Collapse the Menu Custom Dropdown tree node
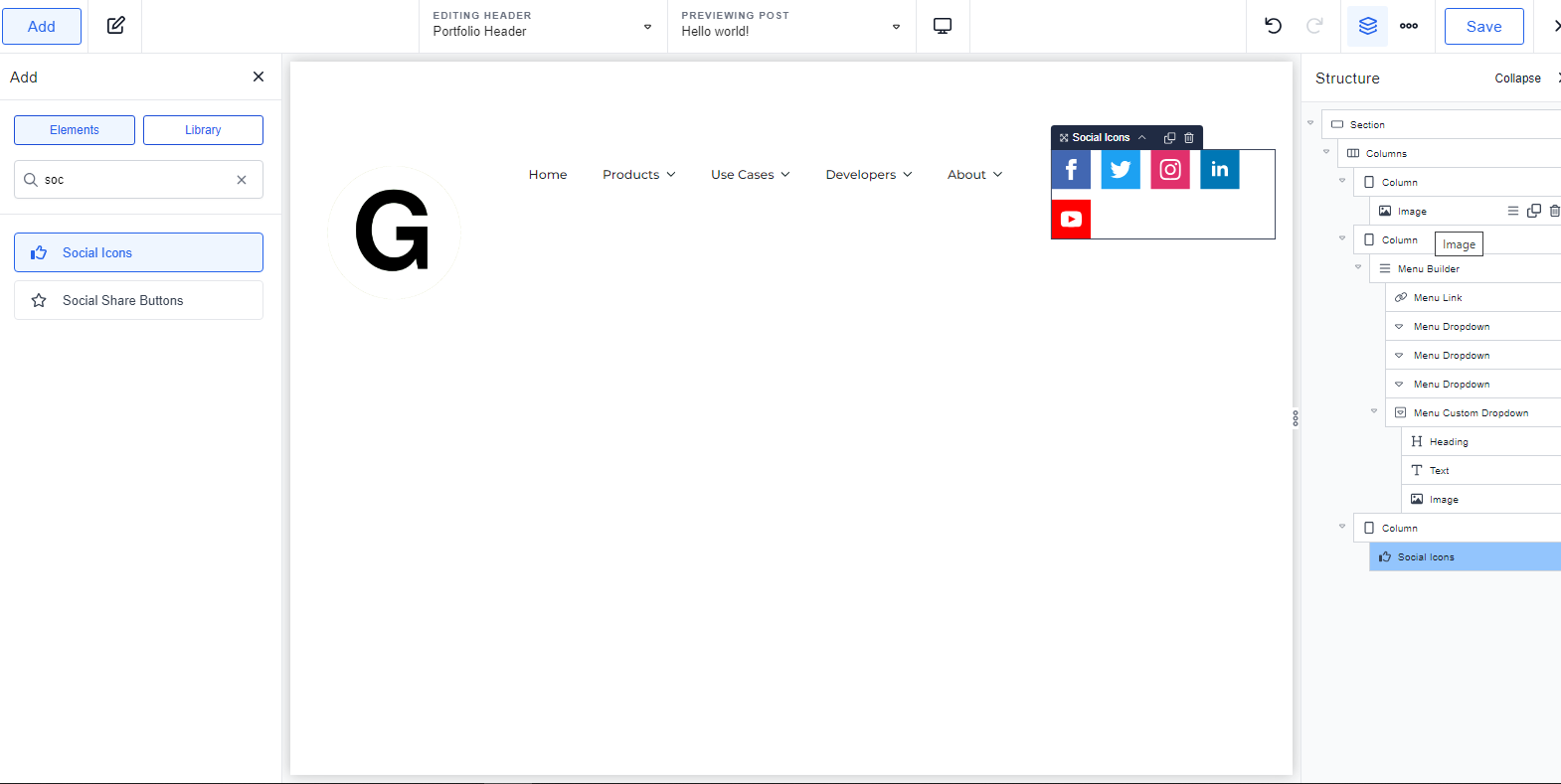 click(x=1374, y=411)
